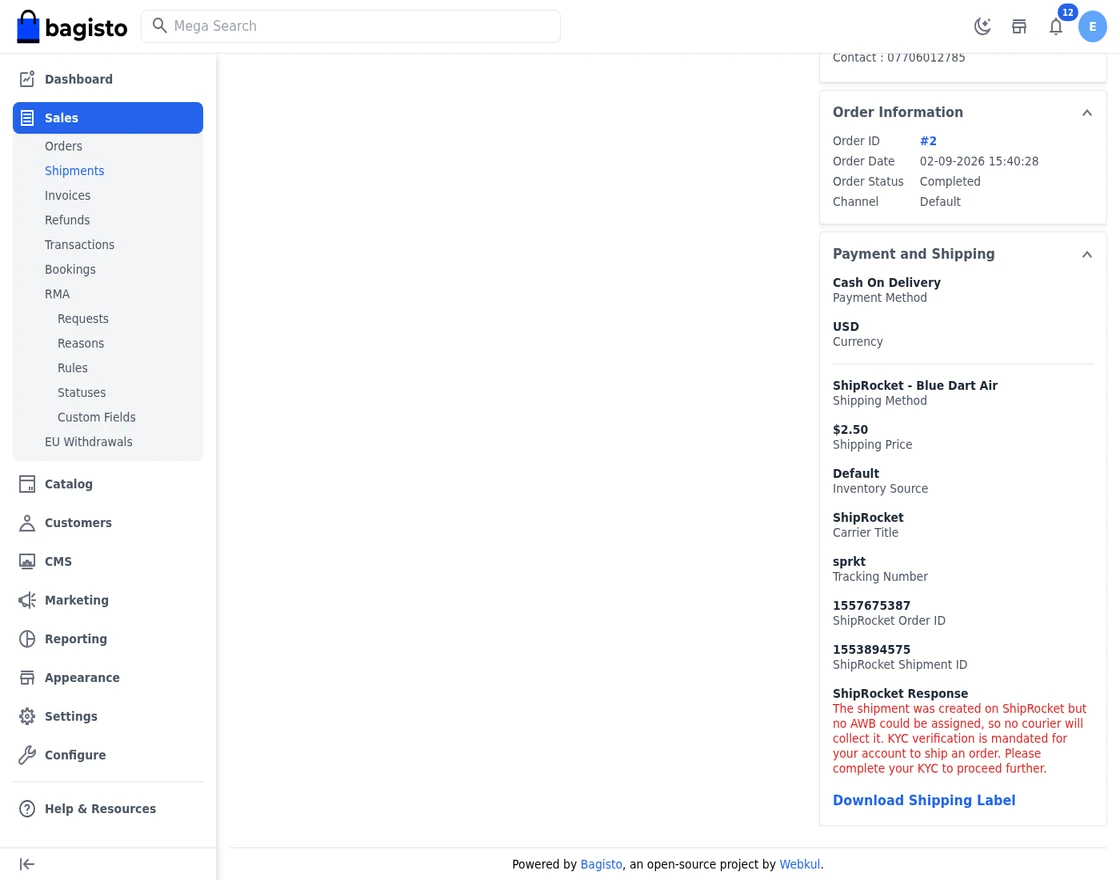Select ShipRocket - Blue Dart Air text
This screenshot has width=1120, height=880.
tap(915, 386)
